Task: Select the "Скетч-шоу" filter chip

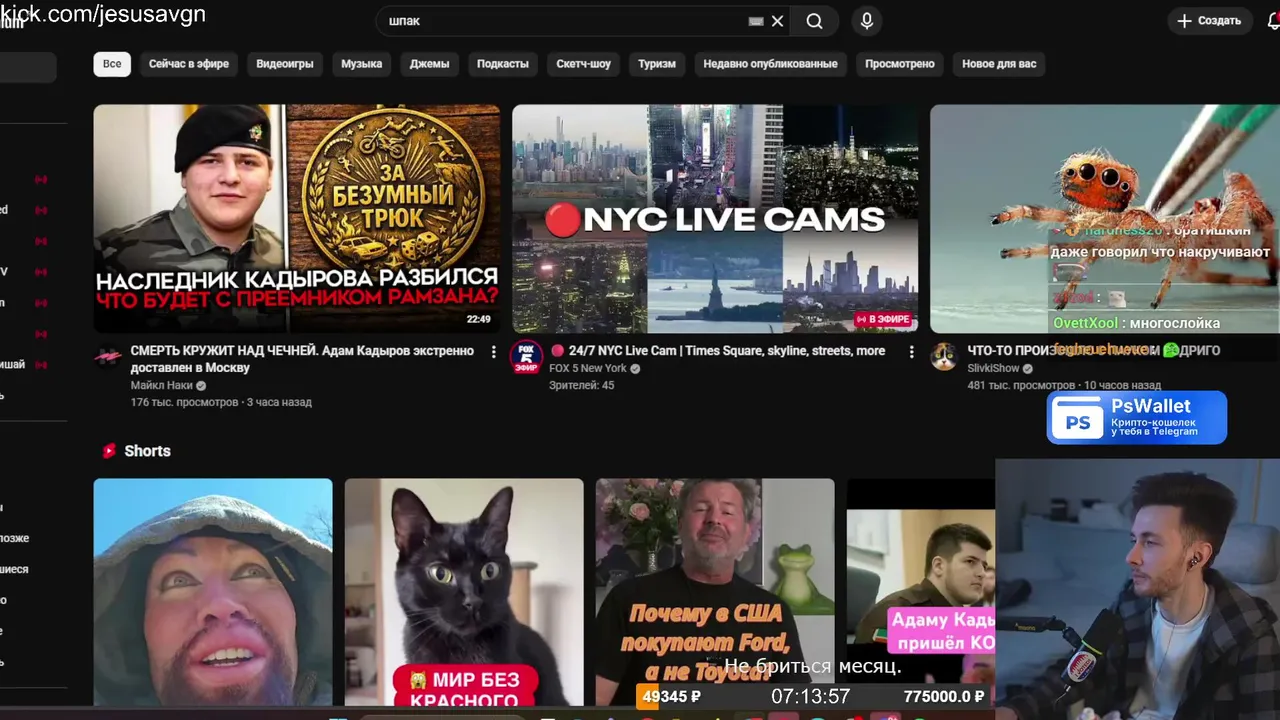Action: click(584, 64)
